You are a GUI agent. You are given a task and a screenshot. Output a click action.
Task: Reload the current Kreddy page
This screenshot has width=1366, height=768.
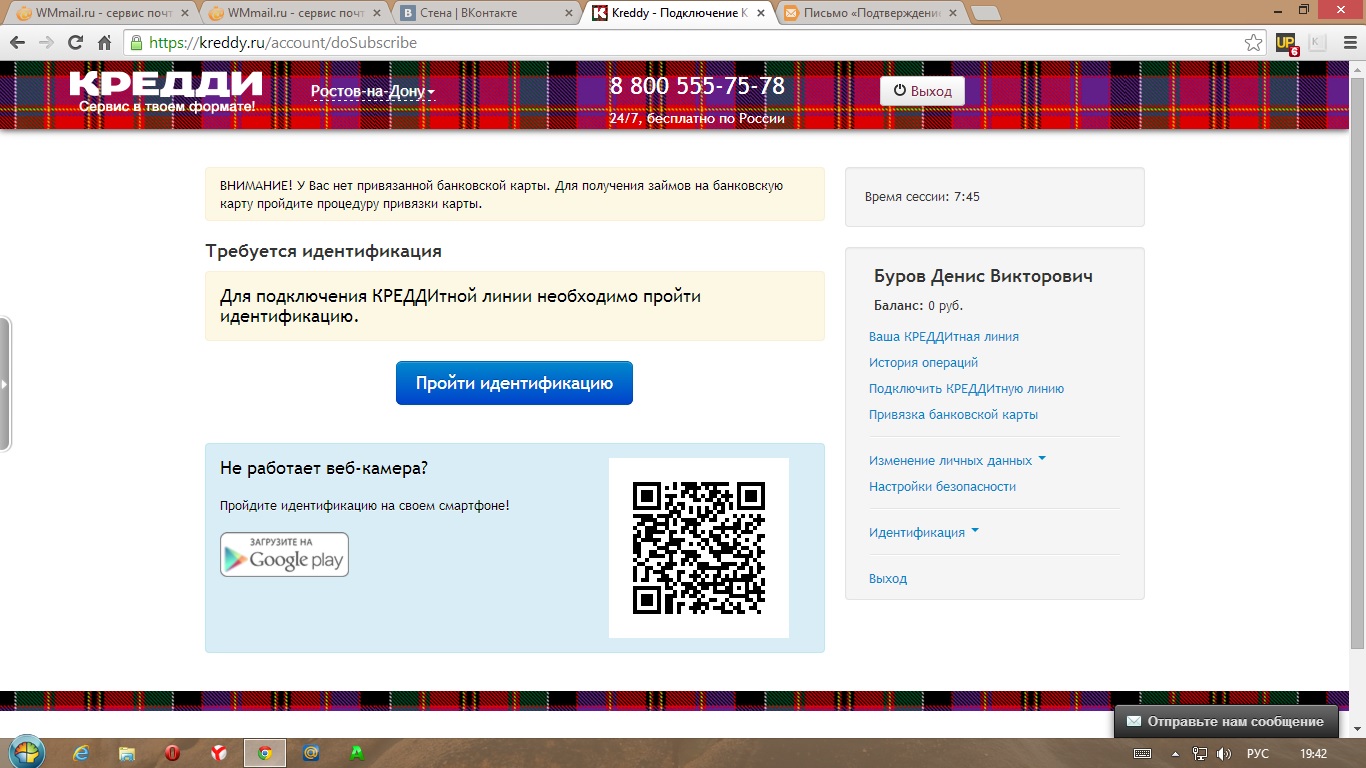point(75,43)
